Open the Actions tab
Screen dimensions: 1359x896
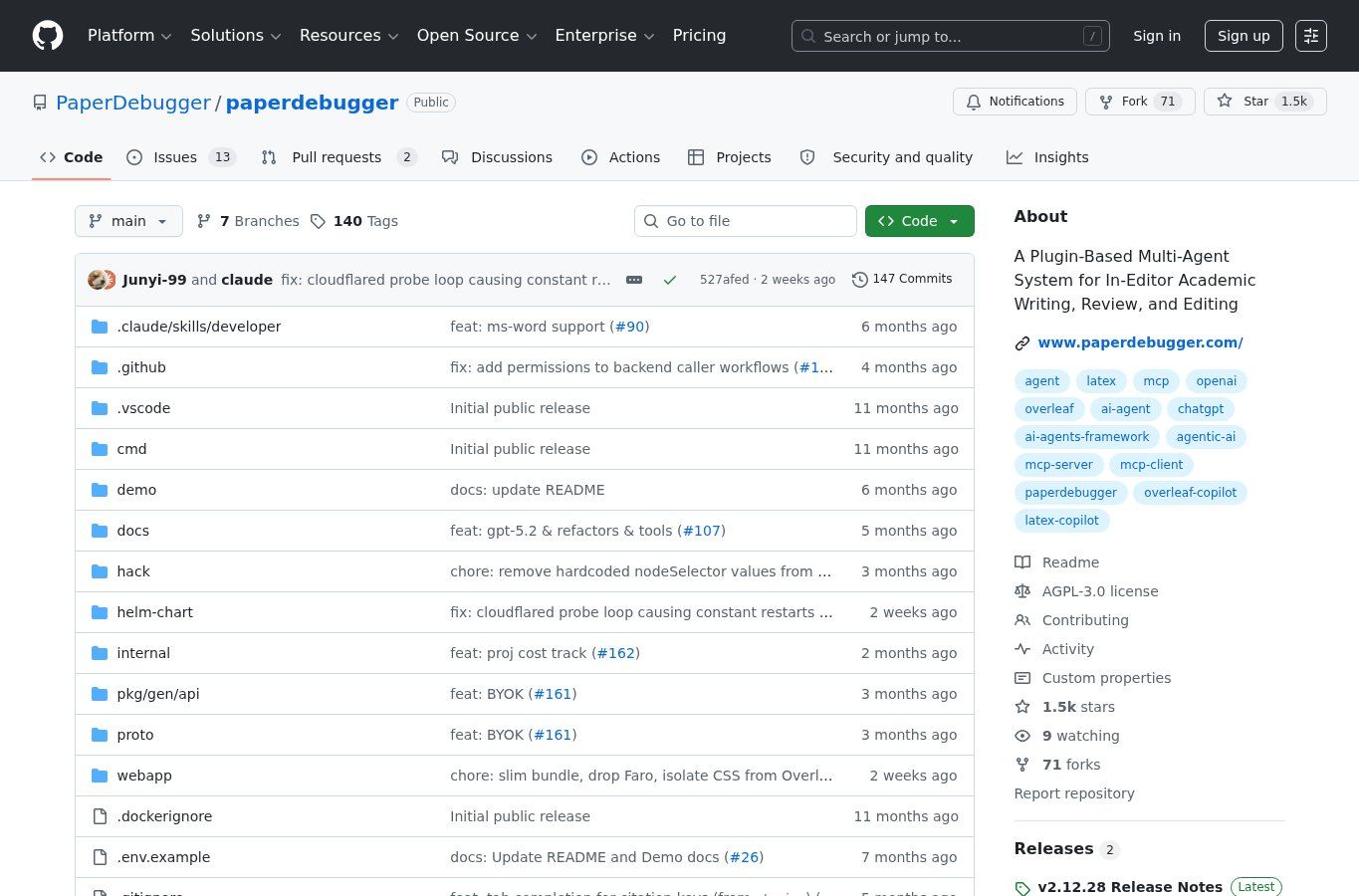(620, 157)
